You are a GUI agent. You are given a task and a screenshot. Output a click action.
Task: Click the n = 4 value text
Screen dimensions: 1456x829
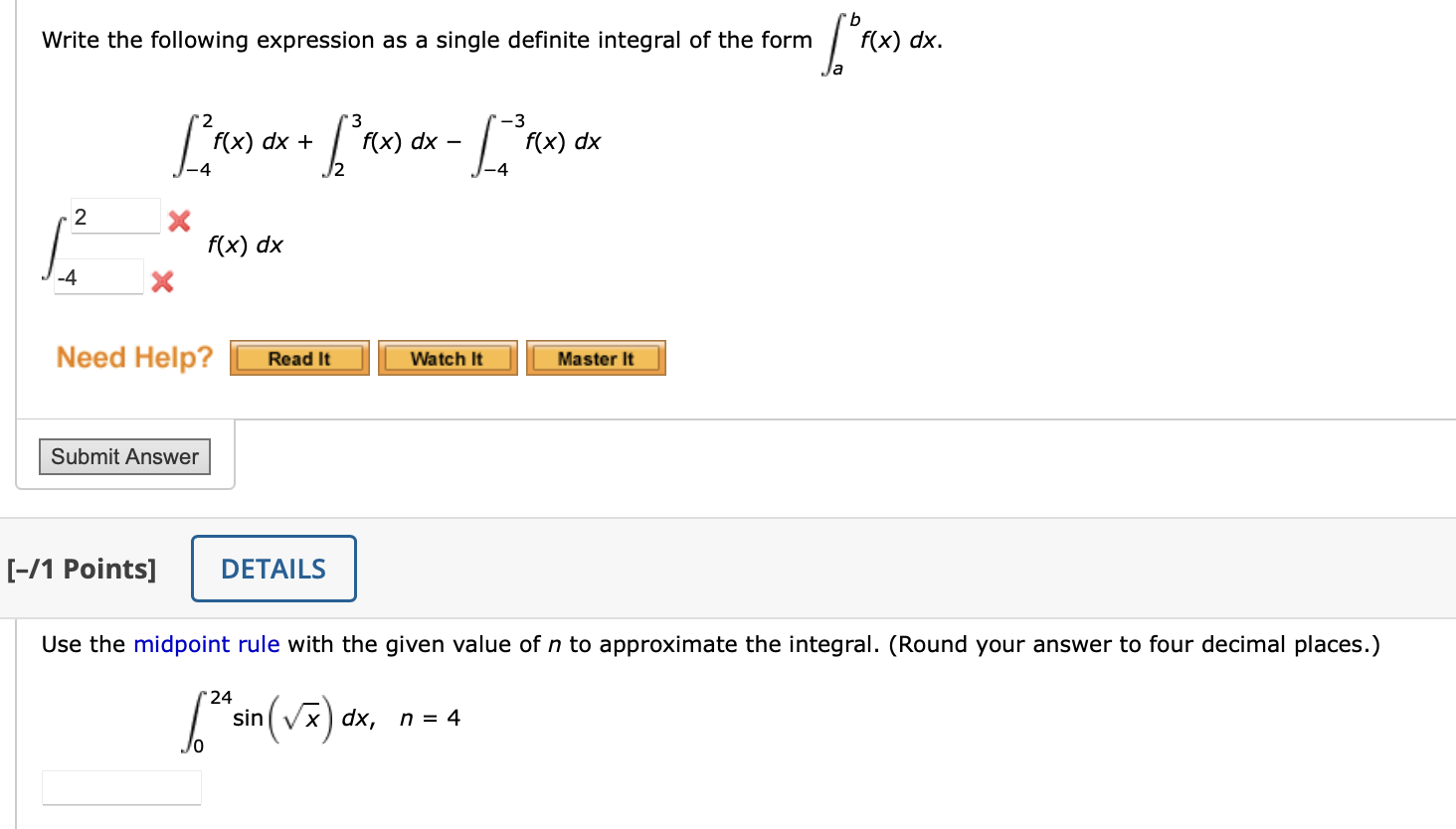tap(431, 718)
